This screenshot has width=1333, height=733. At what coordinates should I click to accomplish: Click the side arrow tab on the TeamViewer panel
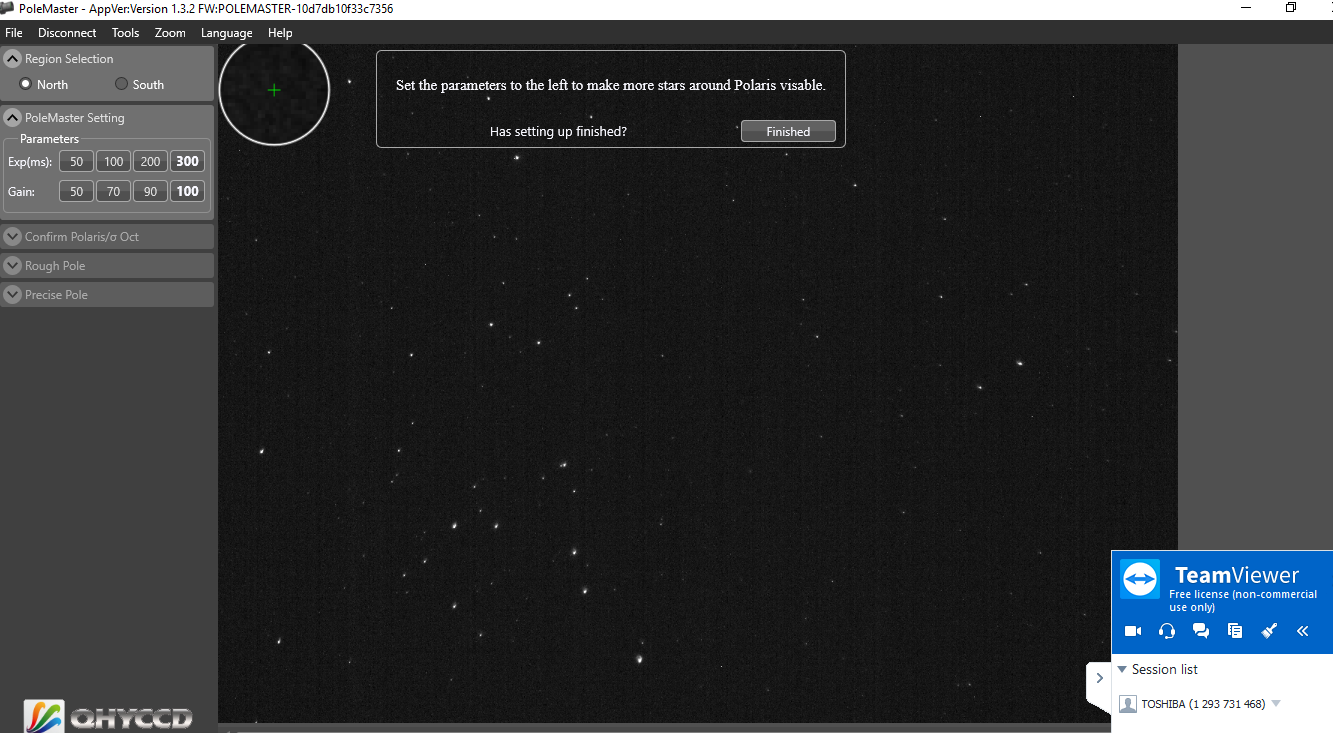point(1099,678)
